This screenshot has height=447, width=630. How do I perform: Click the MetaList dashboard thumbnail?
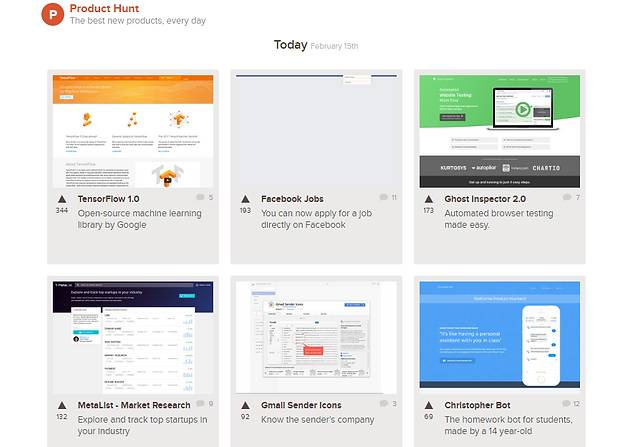[x=133, y=337]
